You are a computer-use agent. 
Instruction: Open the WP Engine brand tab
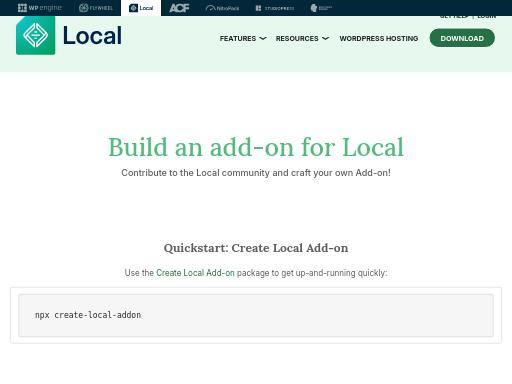(x=40, y=8)
